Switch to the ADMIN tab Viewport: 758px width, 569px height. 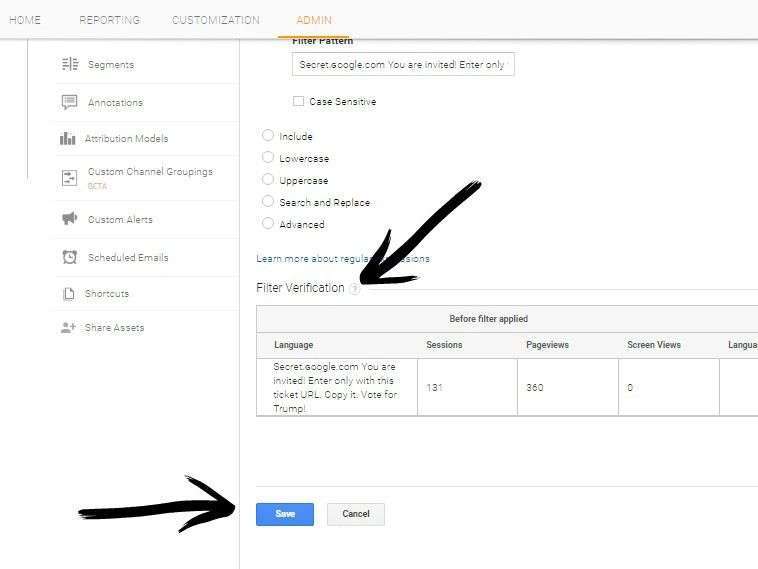click(x=314, y=20)
